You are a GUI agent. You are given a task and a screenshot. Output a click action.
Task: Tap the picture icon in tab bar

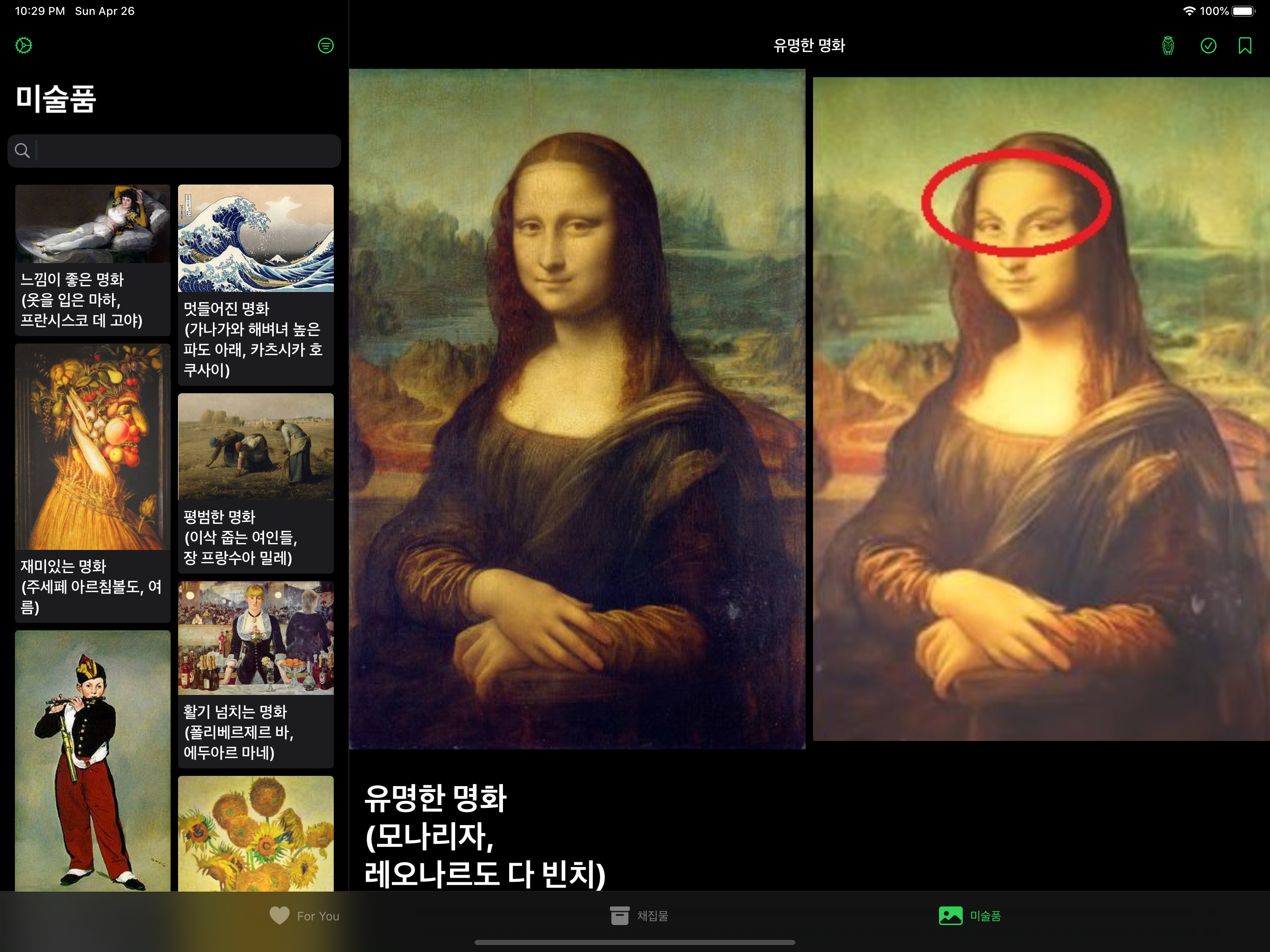coord(950,915)
